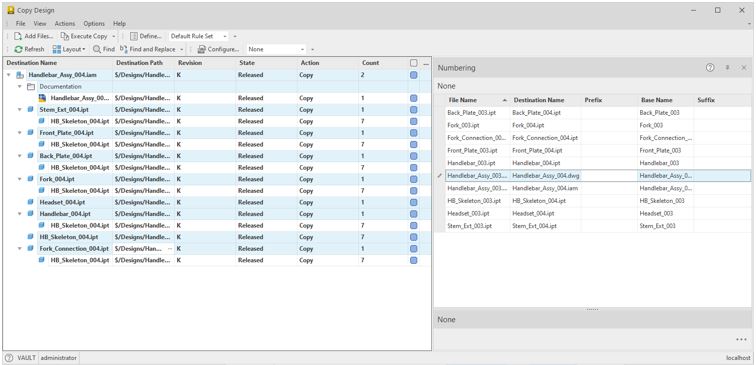Refresh the copy design list
756x365 pixels.
[29, 49]
